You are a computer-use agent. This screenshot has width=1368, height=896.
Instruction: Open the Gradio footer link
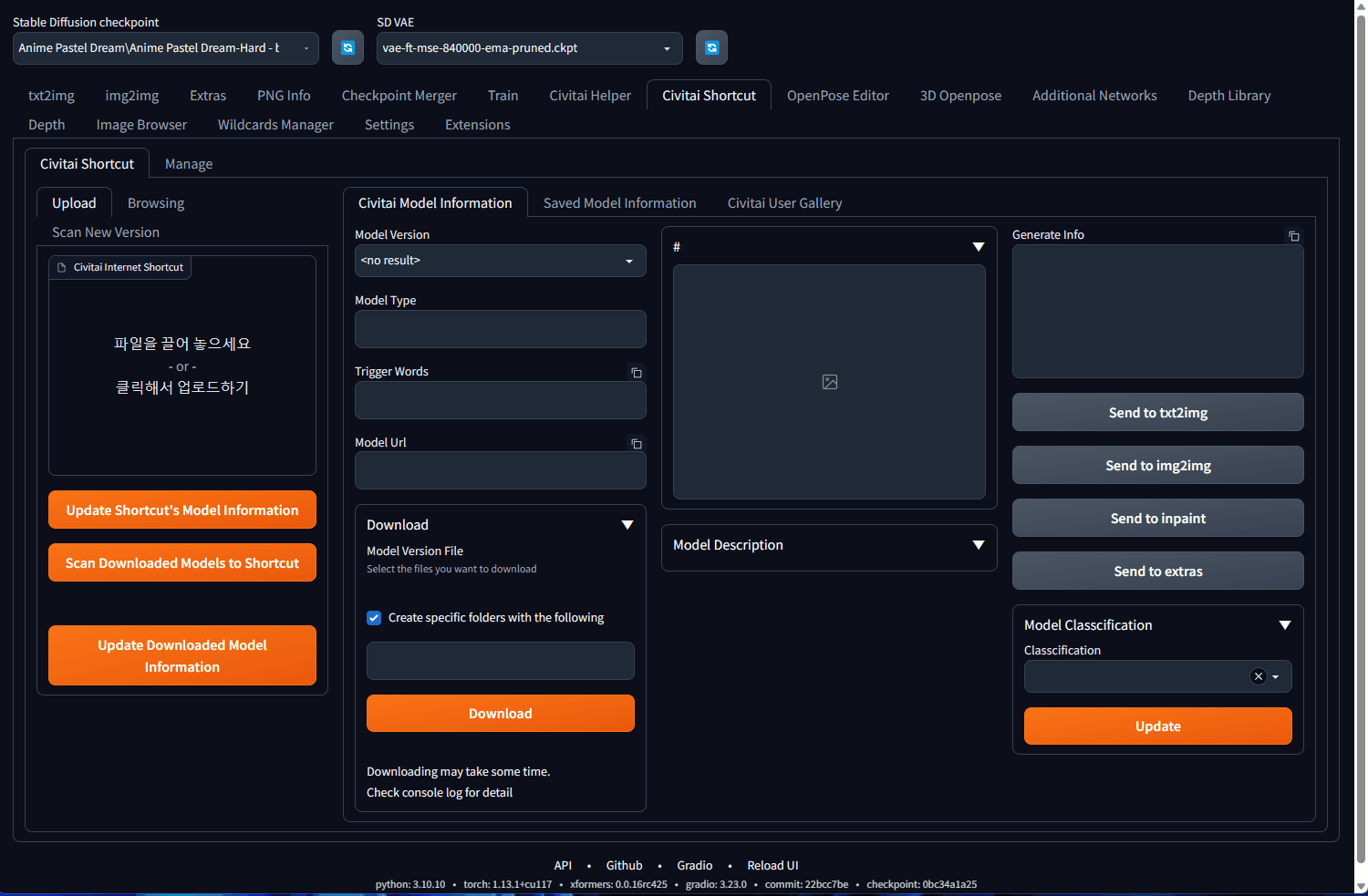pyautogui.click(x=695, y=866)
